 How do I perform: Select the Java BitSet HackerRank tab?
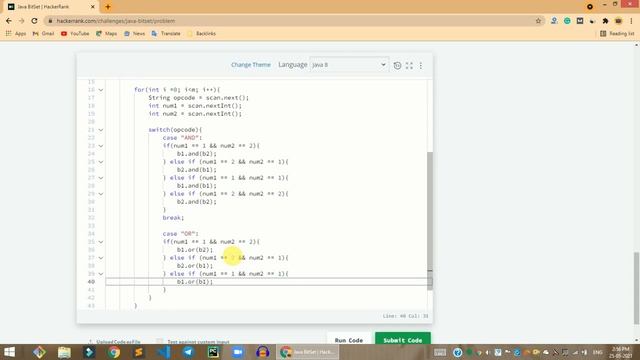point(50,7)
